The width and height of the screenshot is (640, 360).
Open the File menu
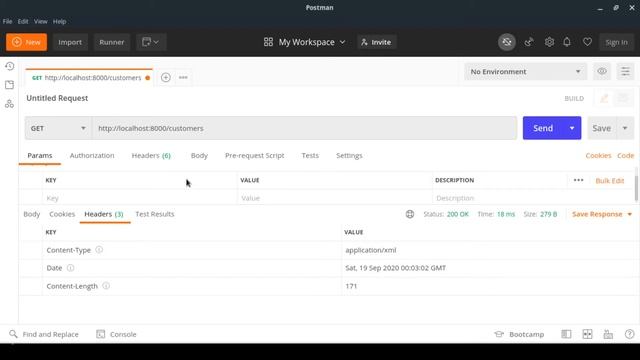click(7, 21)
